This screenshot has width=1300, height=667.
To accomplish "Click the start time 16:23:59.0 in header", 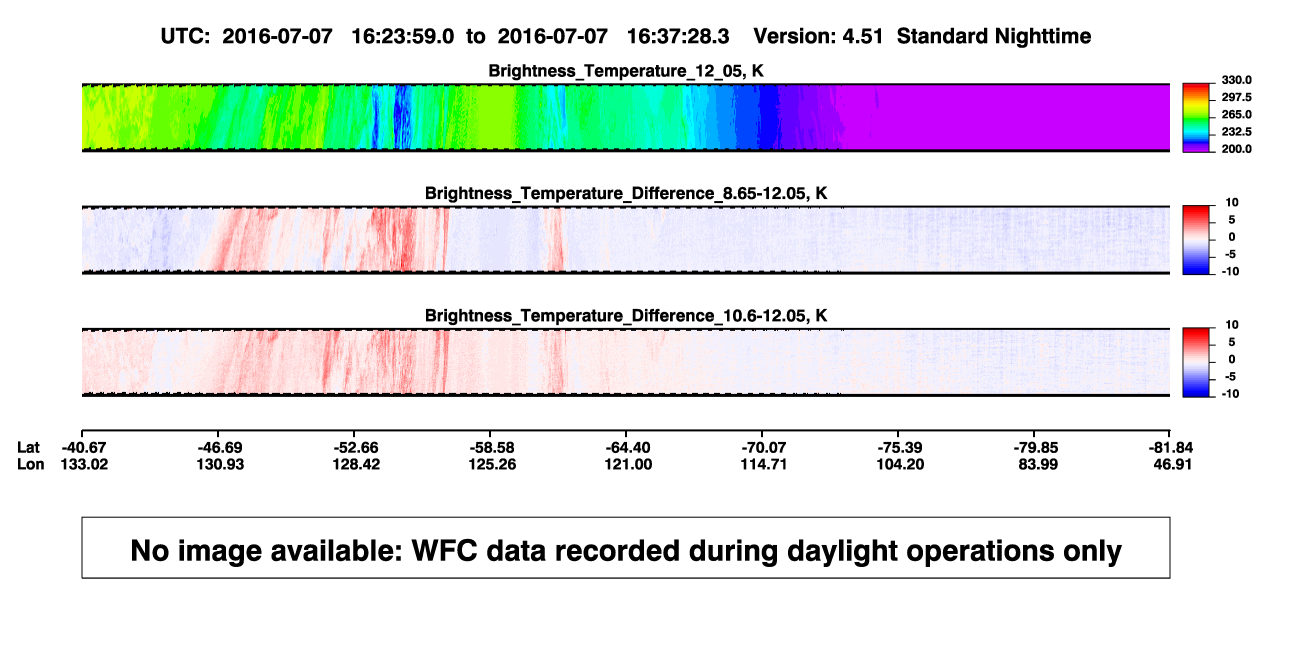I will [x=401, y=36].
